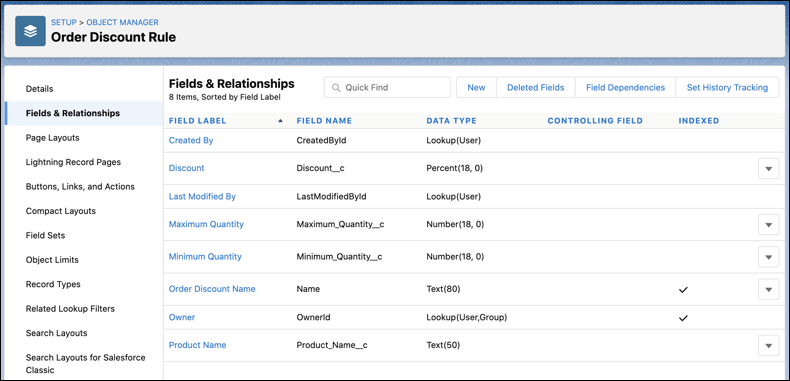790x381 pixels.
Task: Open the action dropdown for Product Name
Action: pyautogui.click(x=768, y=345)
